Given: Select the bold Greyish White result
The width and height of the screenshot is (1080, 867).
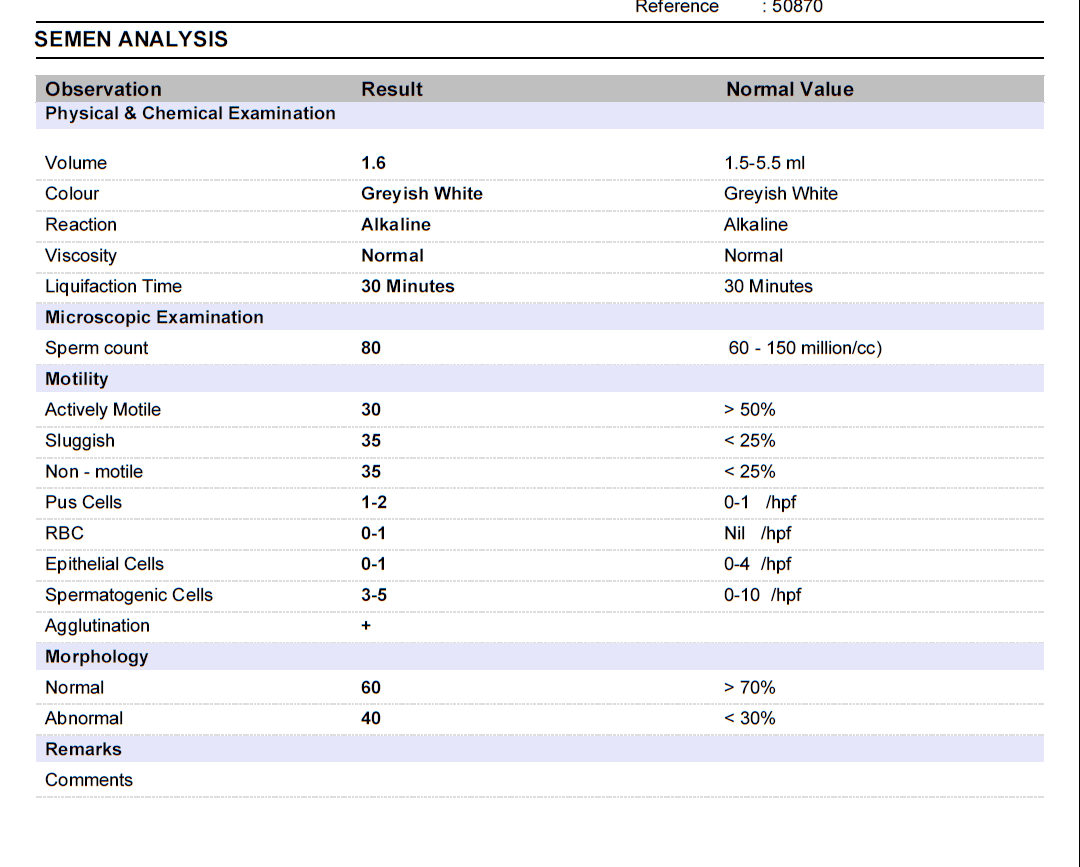Looking at the screenshot, I should (x=422, y=194).
